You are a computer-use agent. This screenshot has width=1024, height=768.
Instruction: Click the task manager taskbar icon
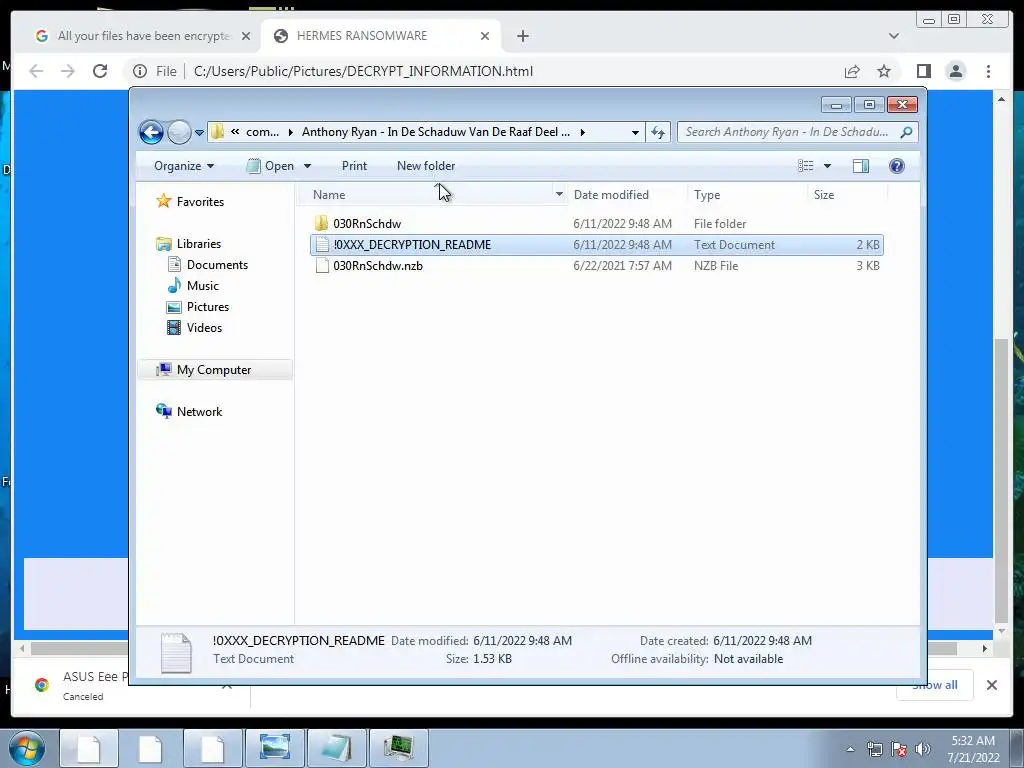point(398,748)
